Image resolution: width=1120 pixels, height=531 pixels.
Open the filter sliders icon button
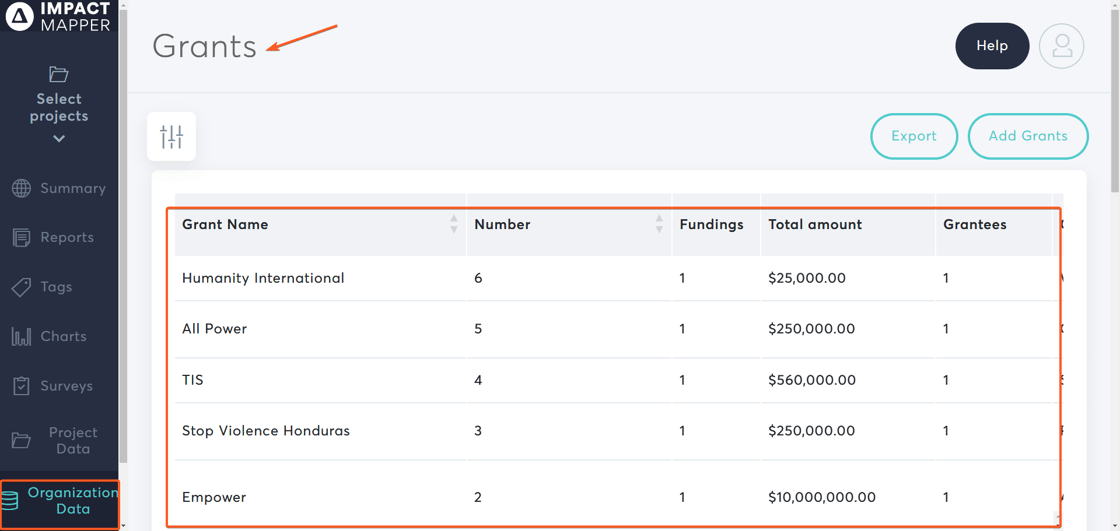coord(171,136)
